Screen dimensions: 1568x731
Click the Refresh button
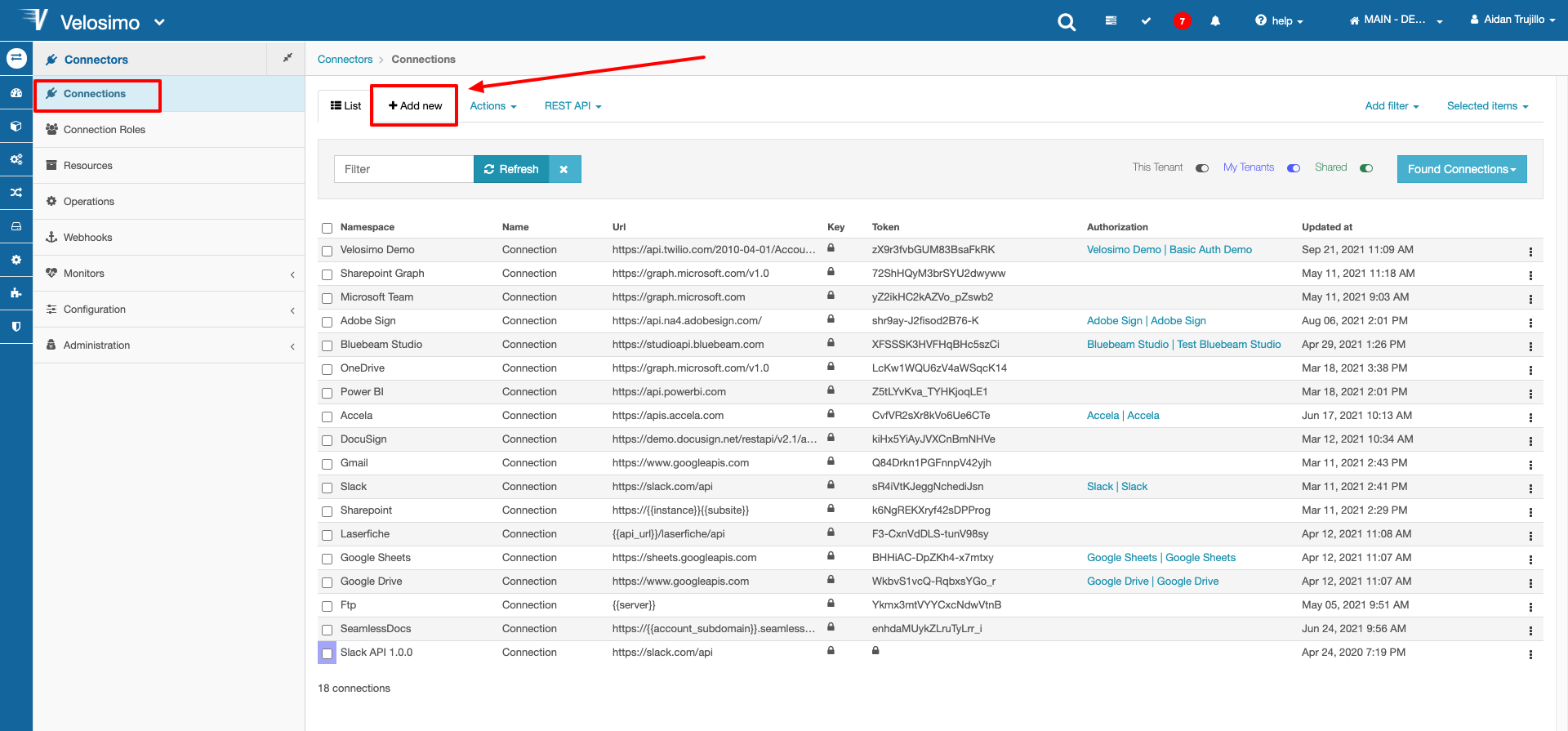point(511,169)
